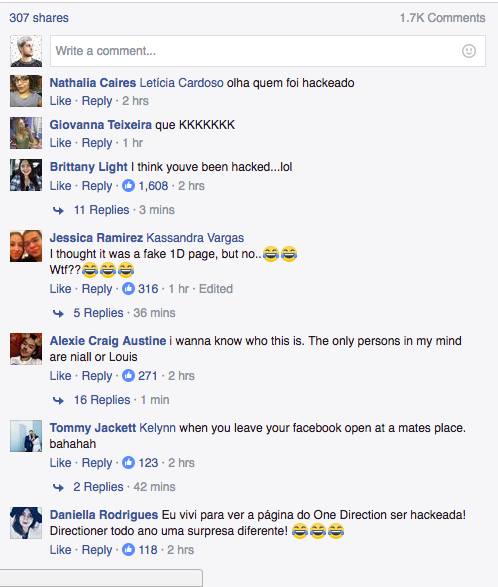Image resolution: width=498 pixels, height=587 pixels.
Task: Reply to Giovanna Teixeira's comment
Action: [x=97, y=143]
